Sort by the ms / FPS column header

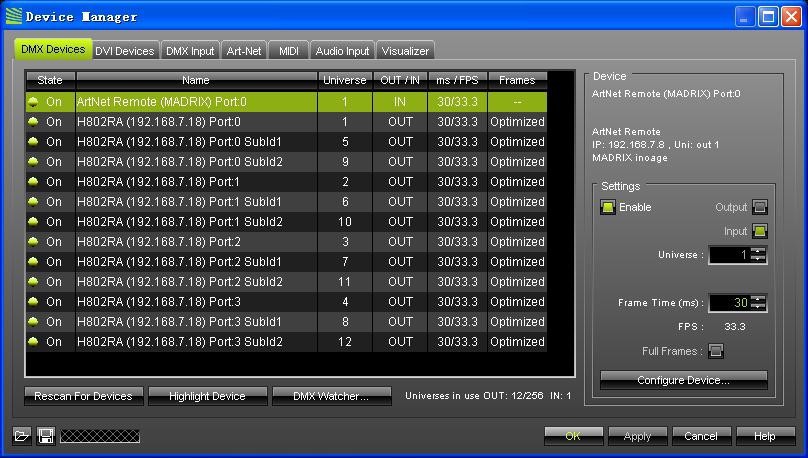pyautogui.click(x=457, y=80)
